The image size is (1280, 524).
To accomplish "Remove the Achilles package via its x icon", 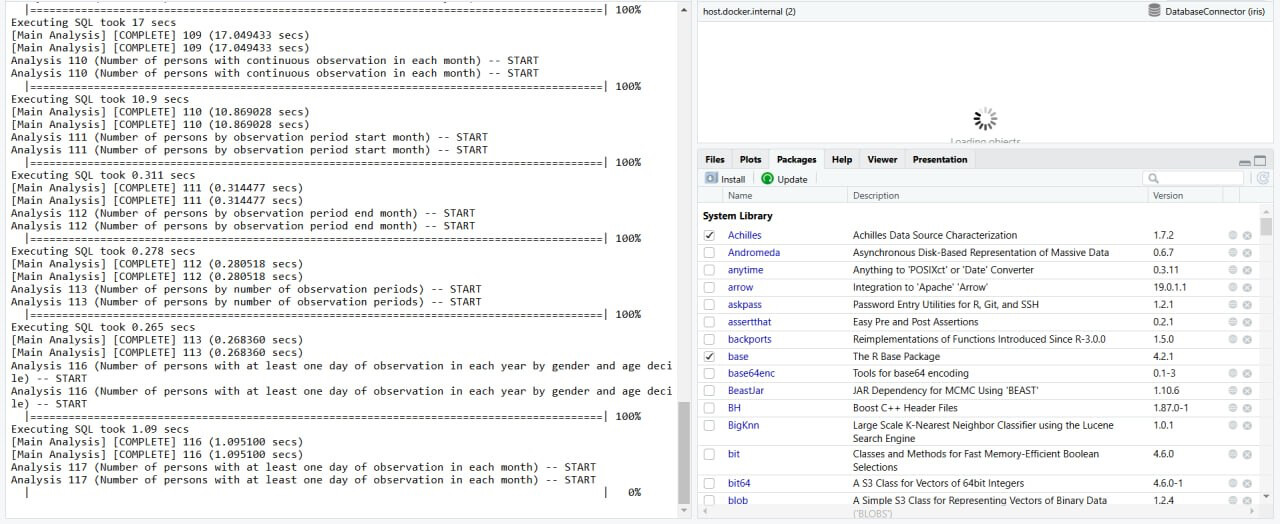I will point(1247,235).
